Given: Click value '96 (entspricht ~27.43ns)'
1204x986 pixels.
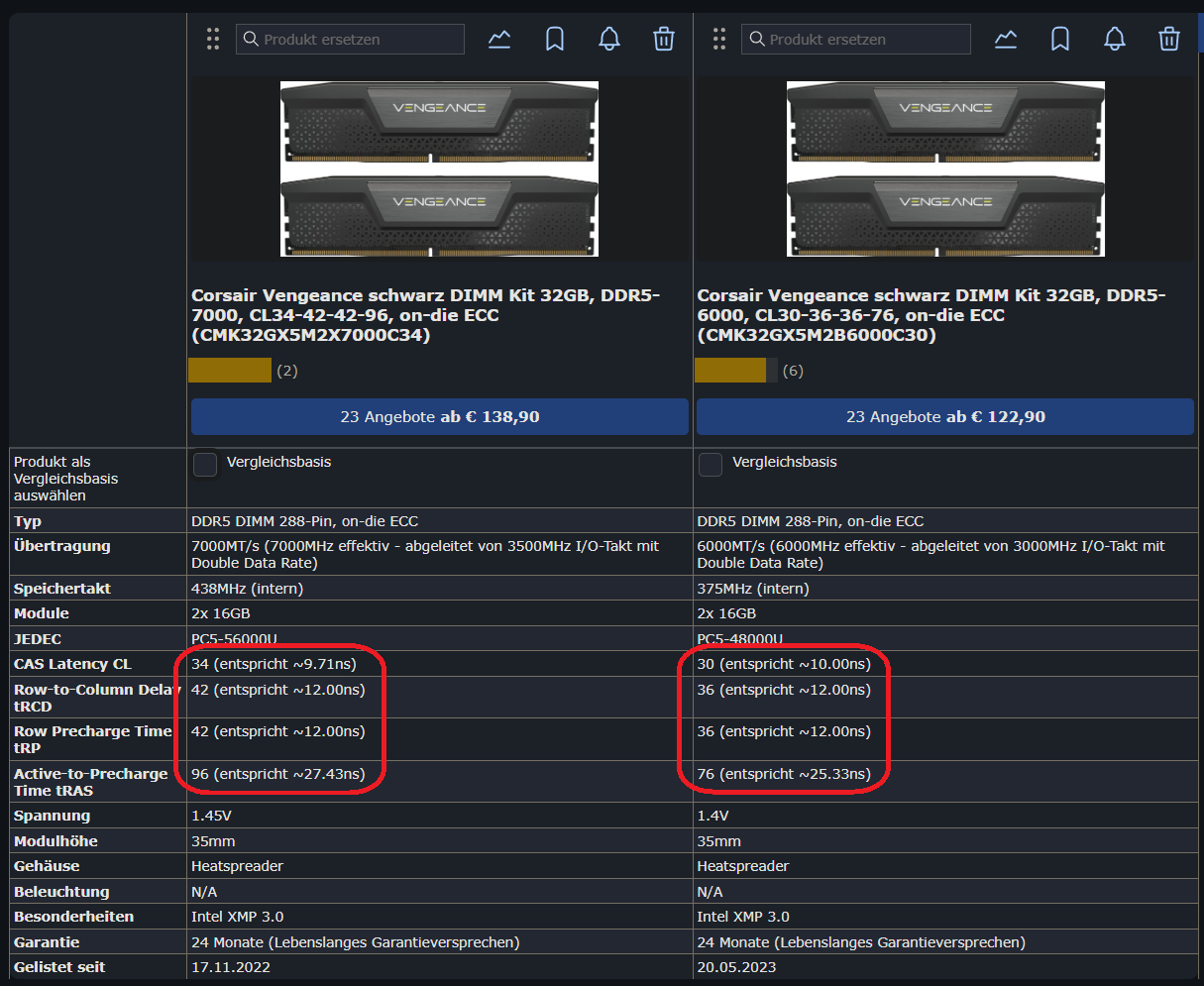Looking at the screenshot, I should click(x=277, y=774).
